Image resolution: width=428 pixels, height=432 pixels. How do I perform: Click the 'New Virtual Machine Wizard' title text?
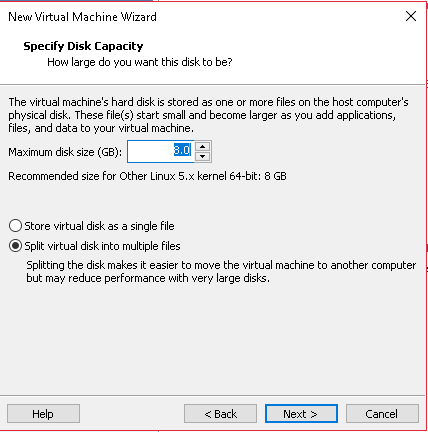82,17
